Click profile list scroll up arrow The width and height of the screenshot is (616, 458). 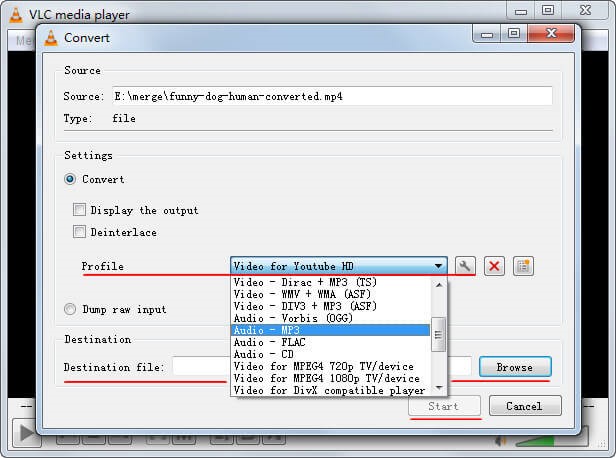click(x=439, y=284)
